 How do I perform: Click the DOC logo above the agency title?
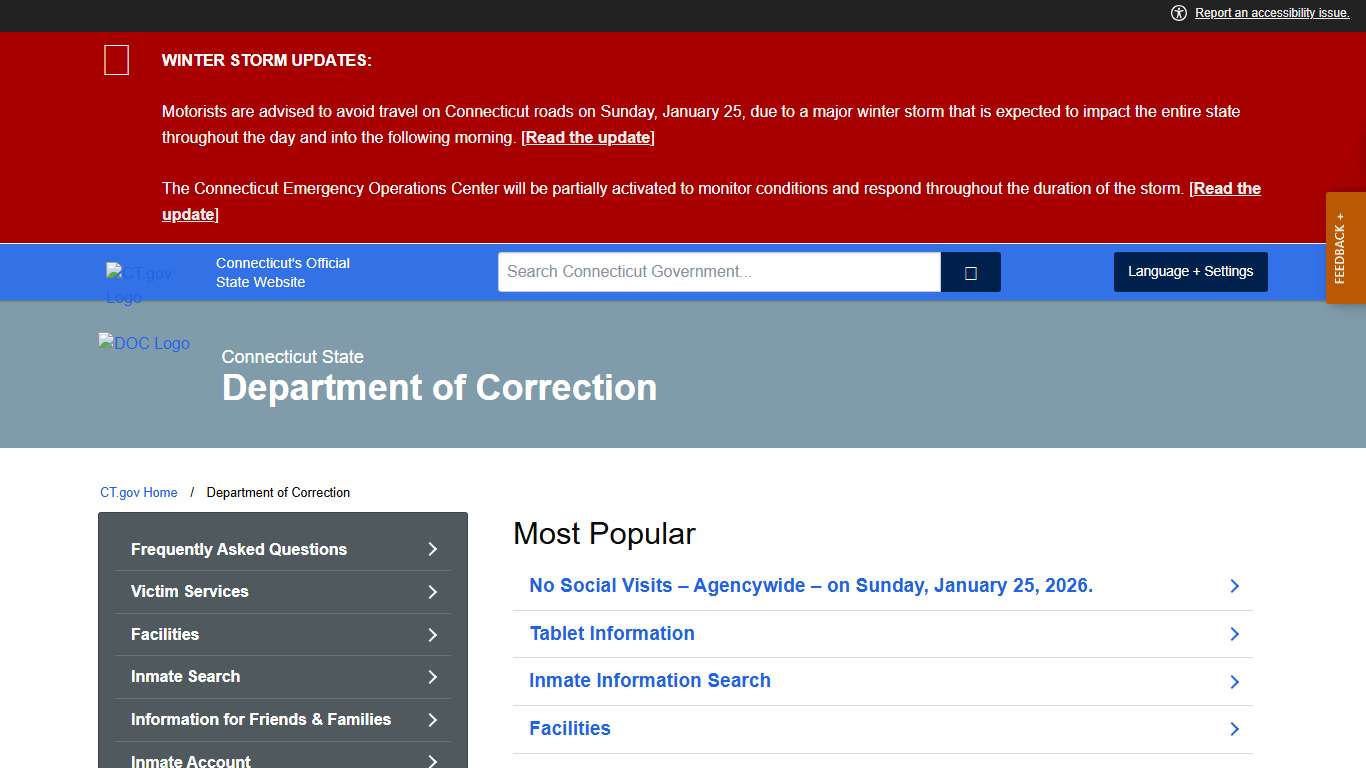pos(143,343)
